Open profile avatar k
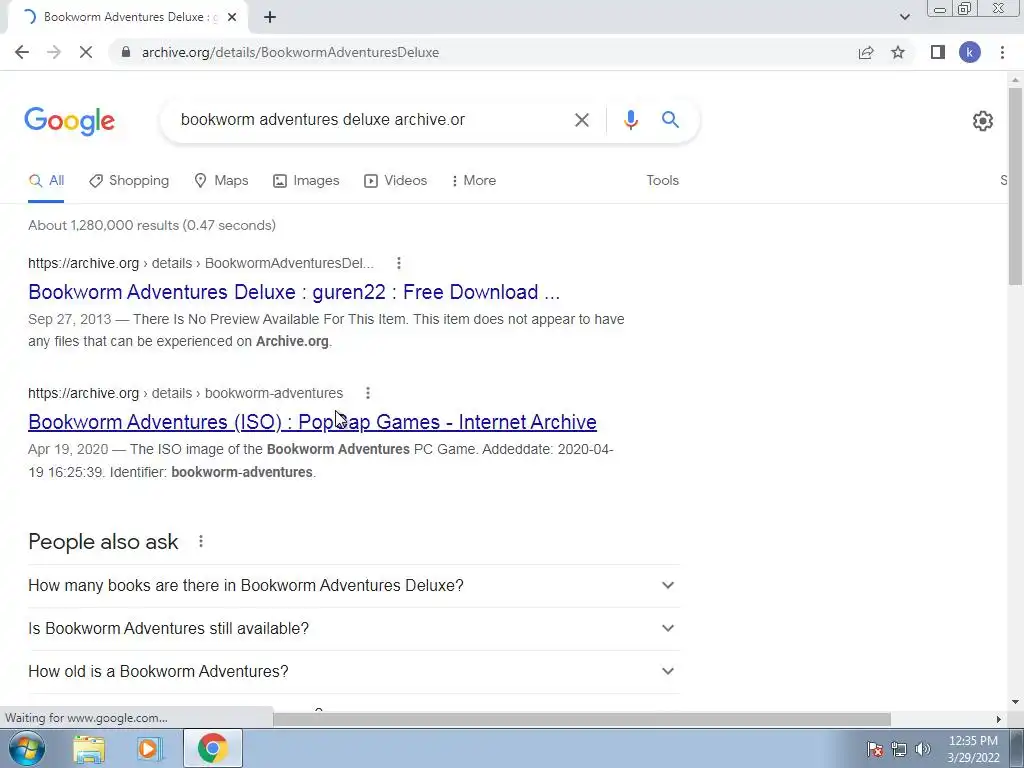 point(970,52)
